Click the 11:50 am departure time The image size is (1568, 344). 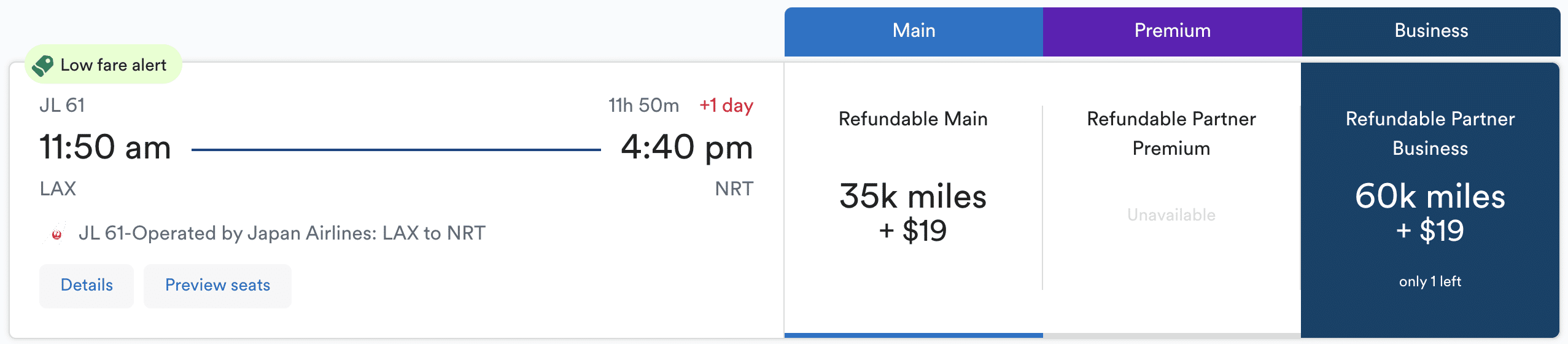105,147
